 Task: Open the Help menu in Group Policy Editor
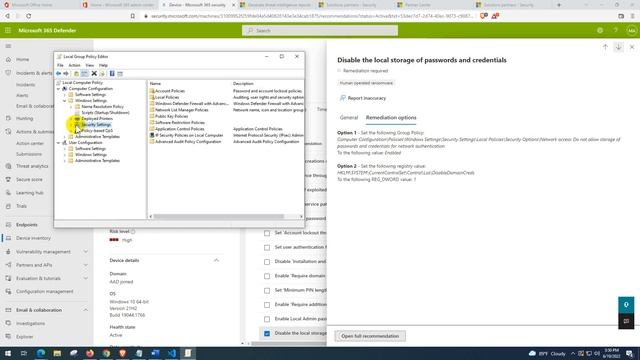pyautogui.click(x=103, y=65)
